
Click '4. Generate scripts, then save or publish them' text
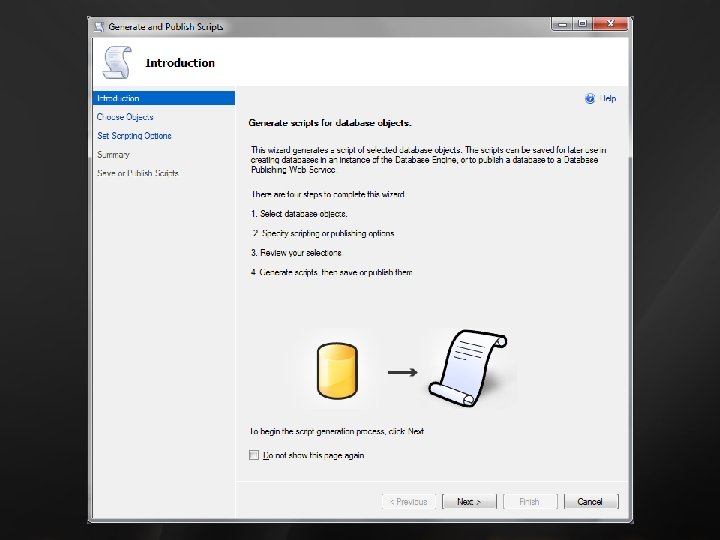[332, 272]
